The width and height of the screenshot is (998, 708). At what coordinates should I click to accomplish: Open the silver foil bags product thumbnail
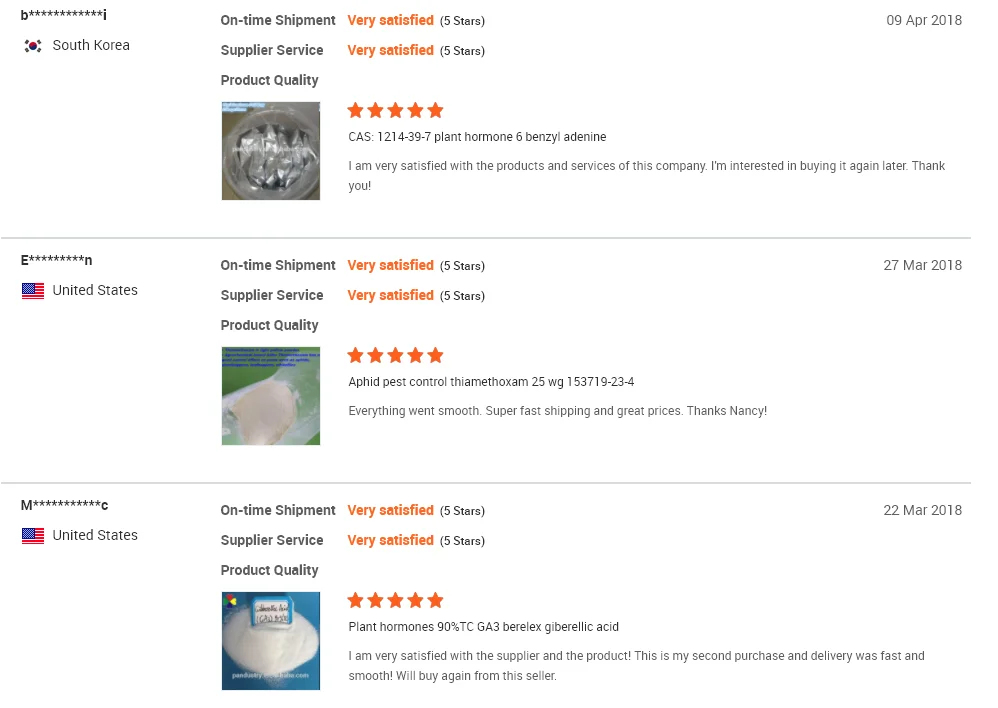[271, 151]
